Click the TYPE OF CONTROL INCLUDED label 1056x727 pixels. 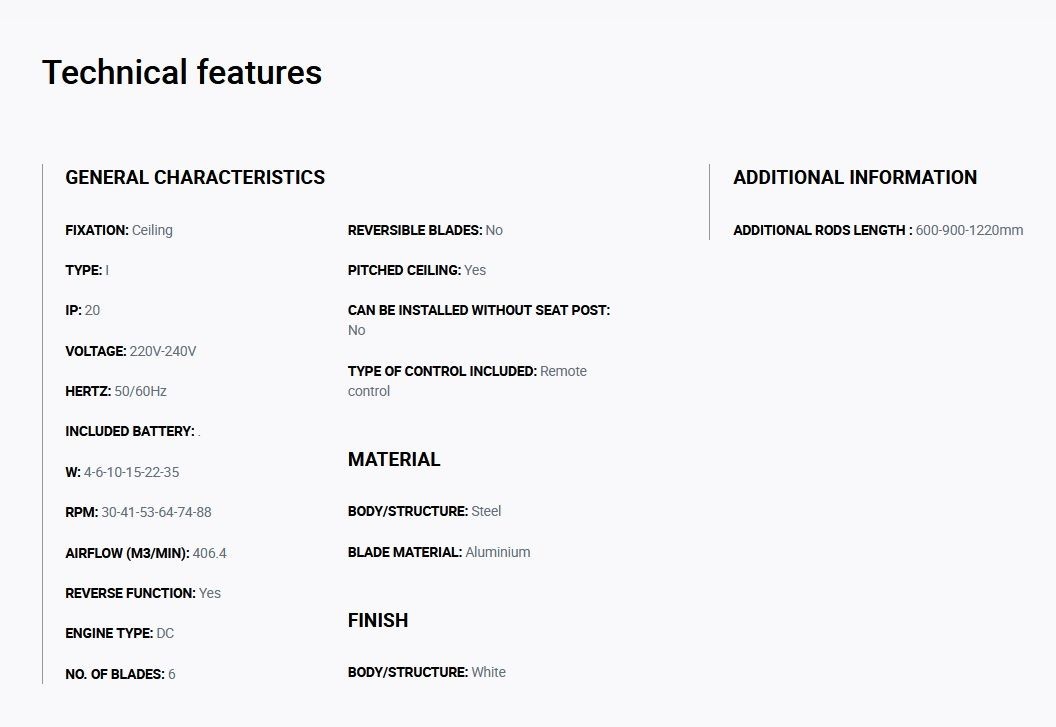pyautogui.click(x=442, y=371)
